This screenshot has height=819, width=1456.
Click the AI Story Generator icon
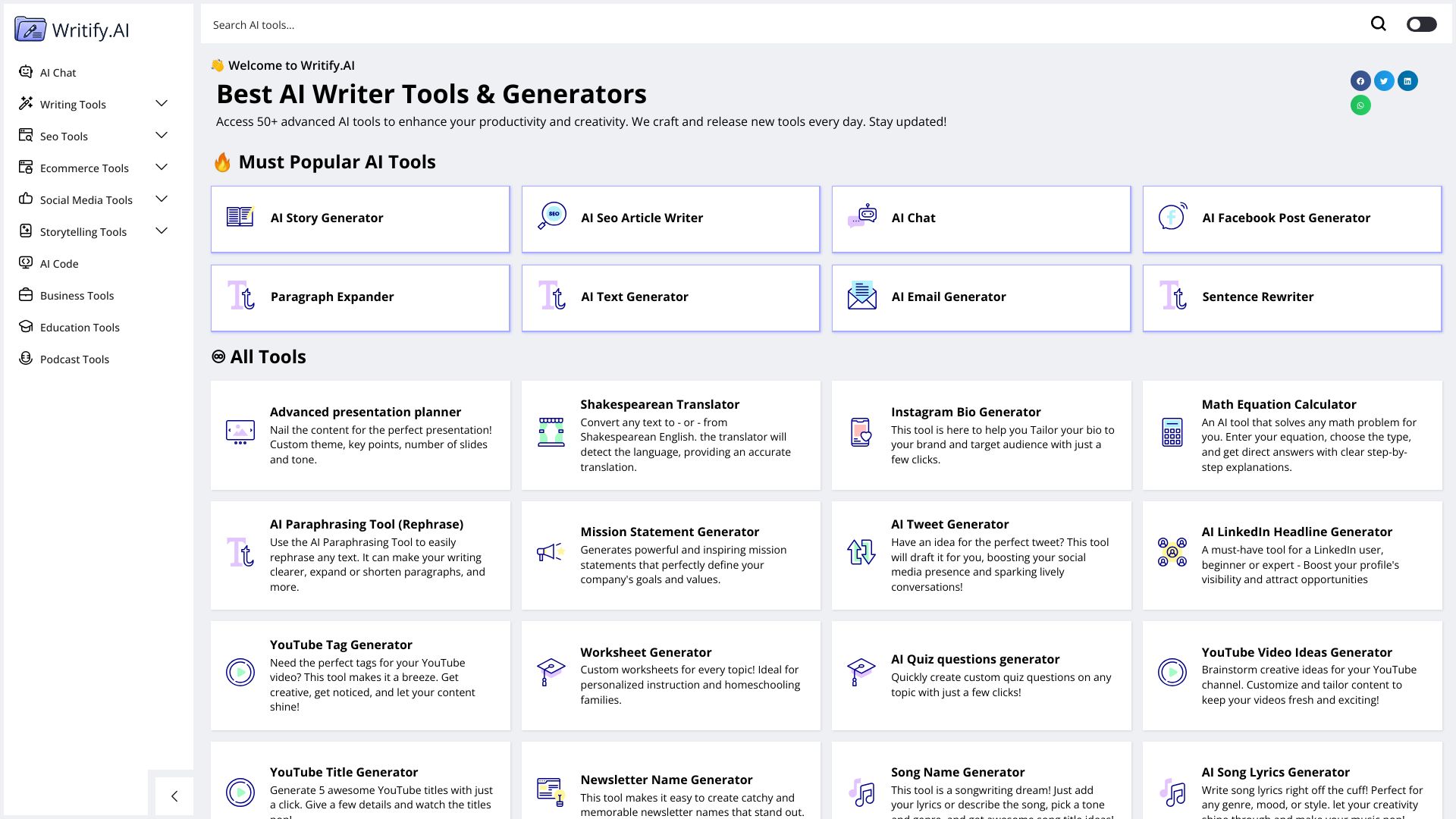click(x=240, y=218)
